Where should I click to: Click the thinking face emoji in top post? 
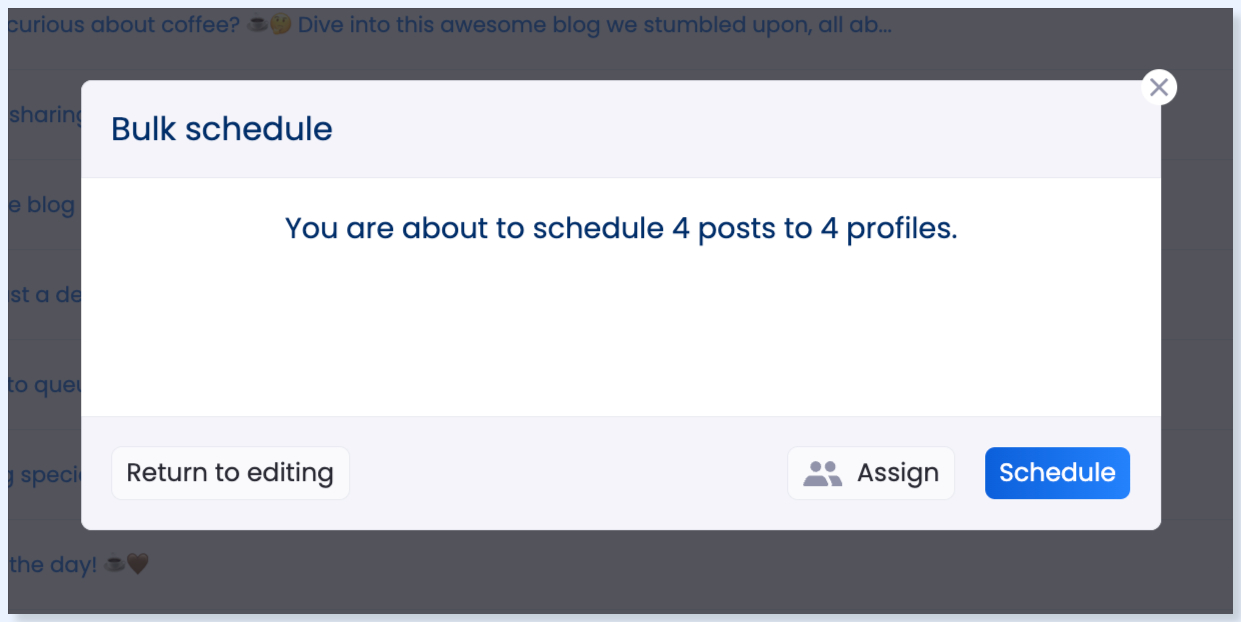coord(280,24)
